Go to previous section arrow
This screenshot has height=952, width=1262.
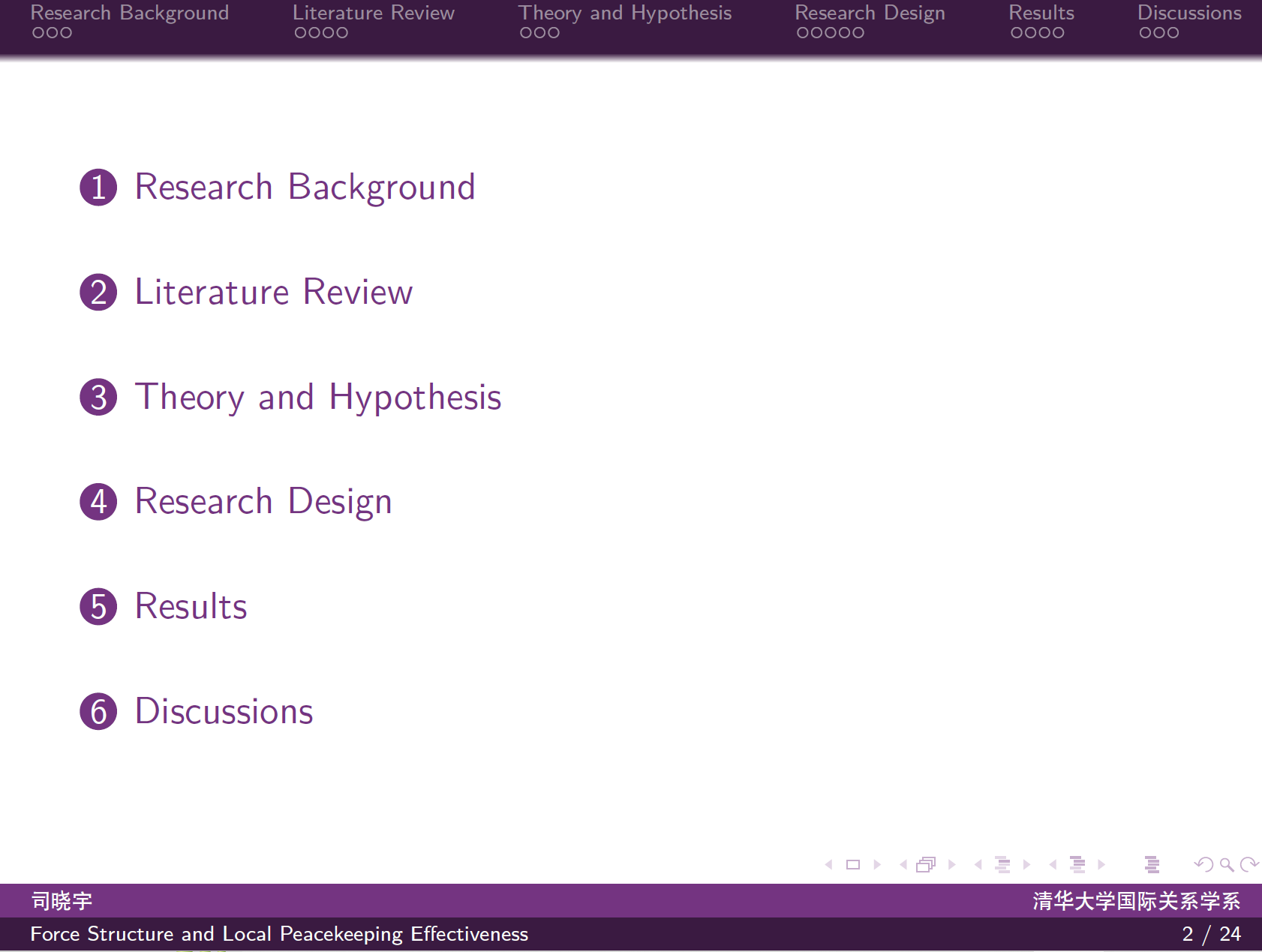1053,865
